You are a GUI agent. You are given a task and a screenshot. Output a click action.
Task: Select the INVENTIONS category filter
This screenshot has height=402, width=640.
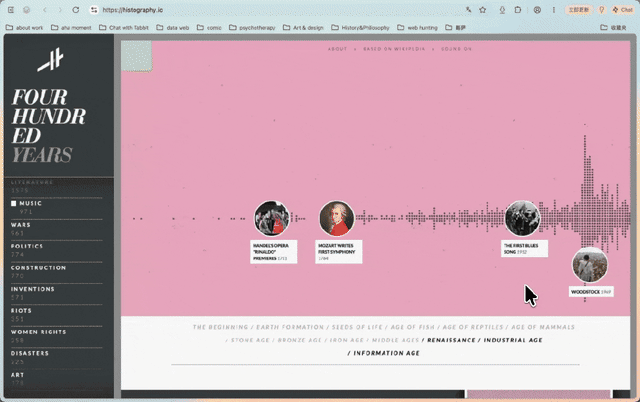(33, 289)
